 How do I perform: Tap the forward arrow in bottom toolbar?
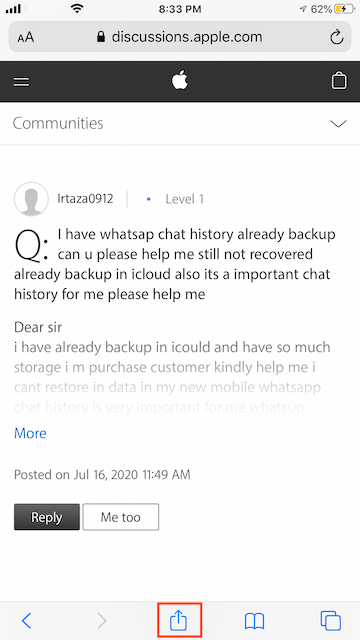coord(102,621)
